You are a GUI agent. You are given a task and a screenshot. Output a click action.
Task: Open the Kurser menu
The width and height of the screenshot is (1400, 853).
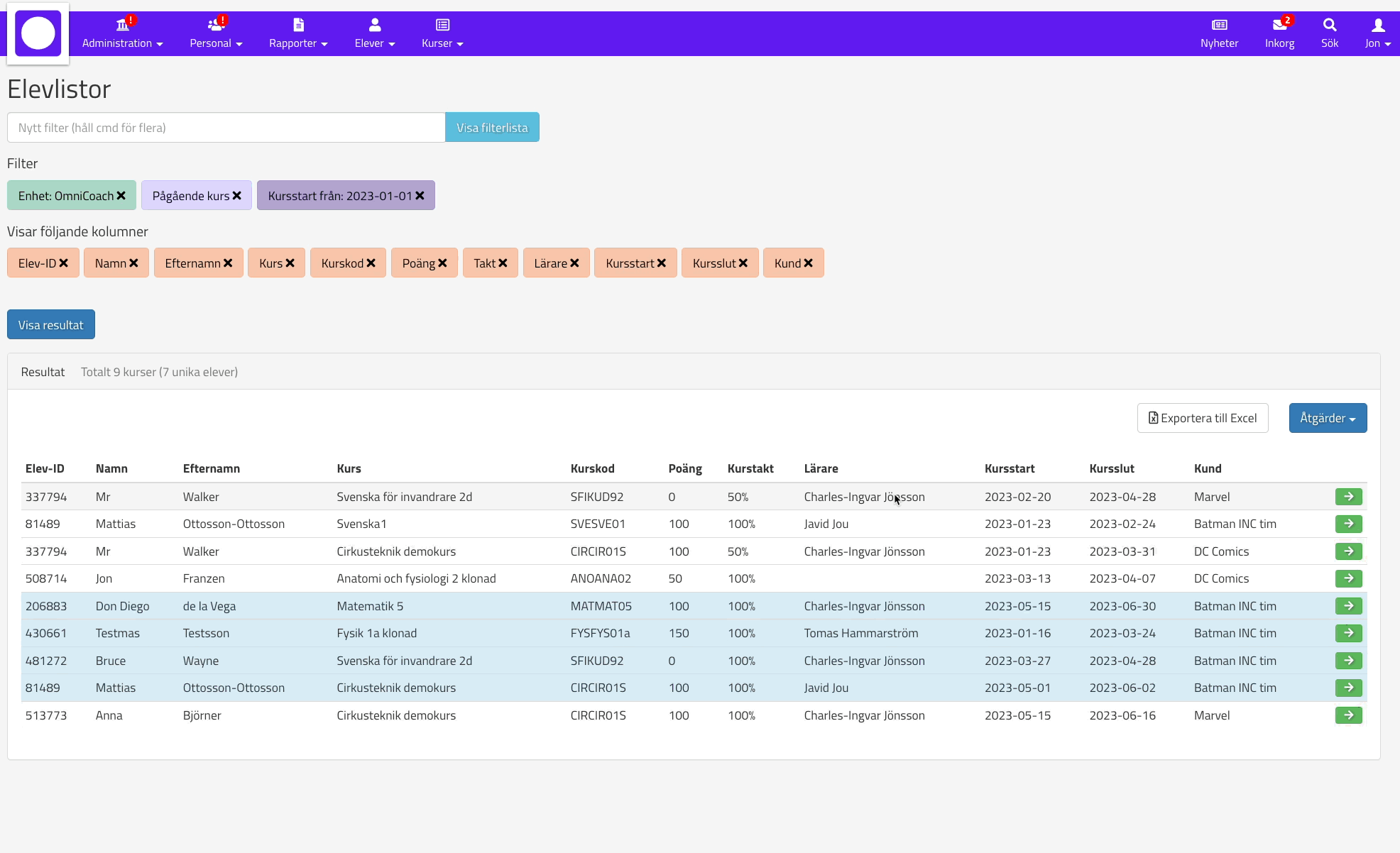coord(442,33)
